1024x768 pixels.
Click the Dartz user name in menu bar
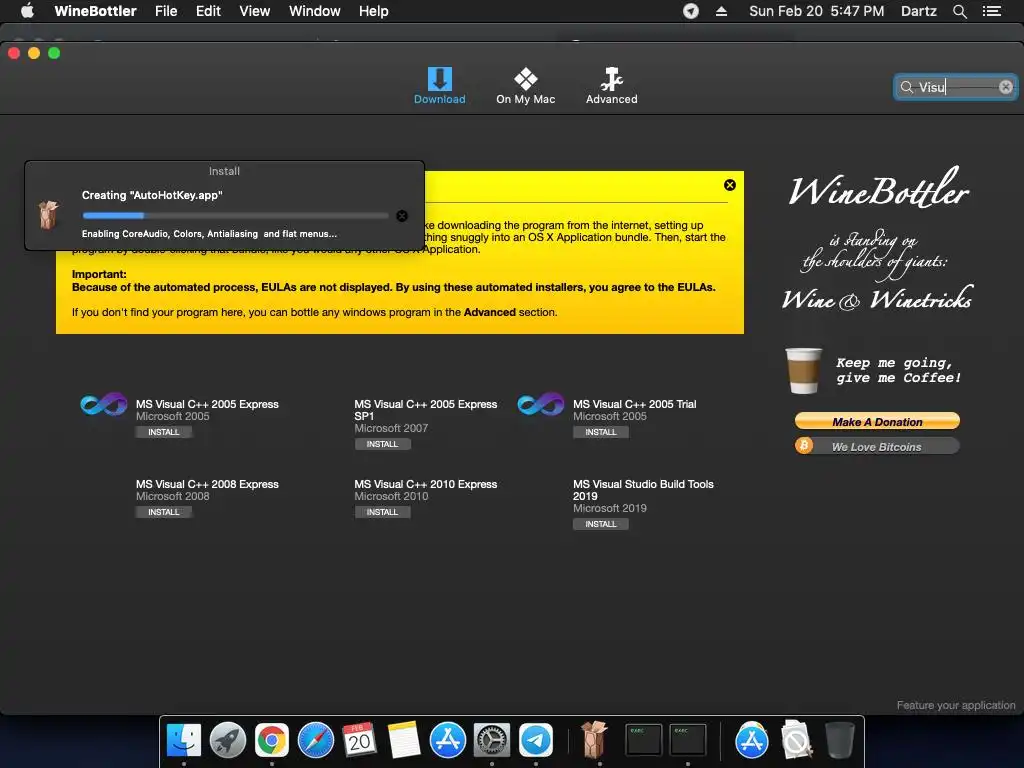[919, 11]
